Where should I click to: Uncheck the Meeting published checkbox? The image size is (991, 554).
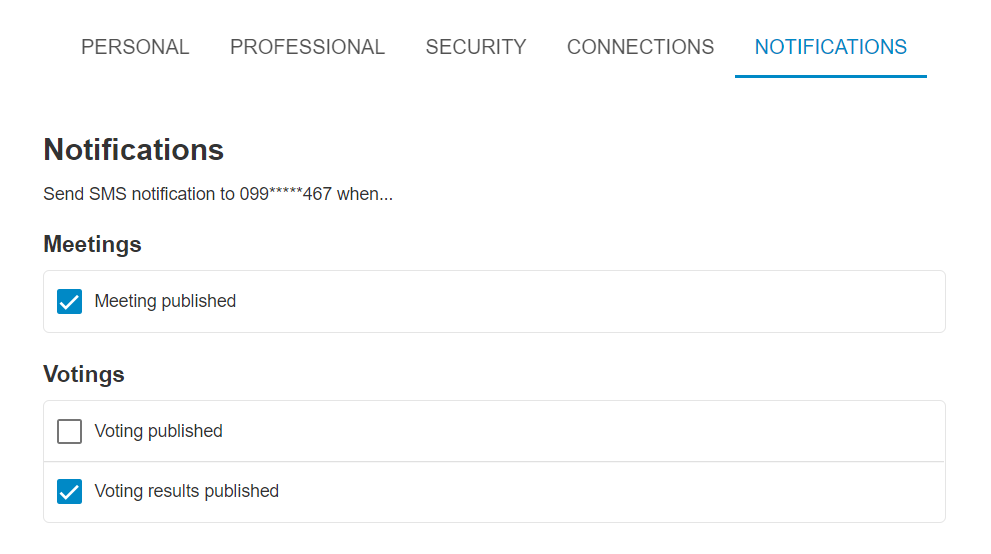pos(70,301)
